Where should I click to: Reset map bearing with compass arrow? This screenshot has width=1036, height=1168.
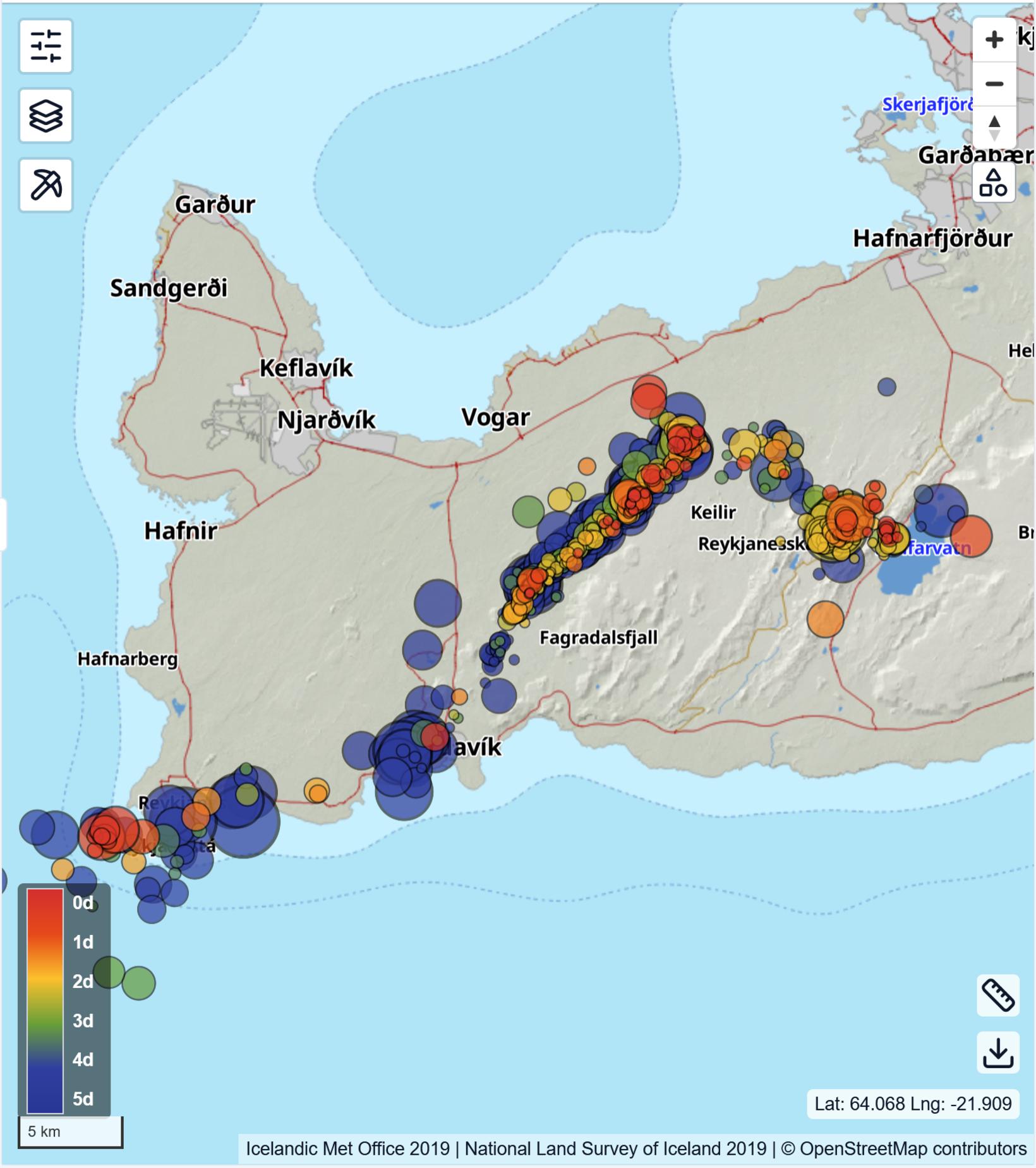pos(994,127)
